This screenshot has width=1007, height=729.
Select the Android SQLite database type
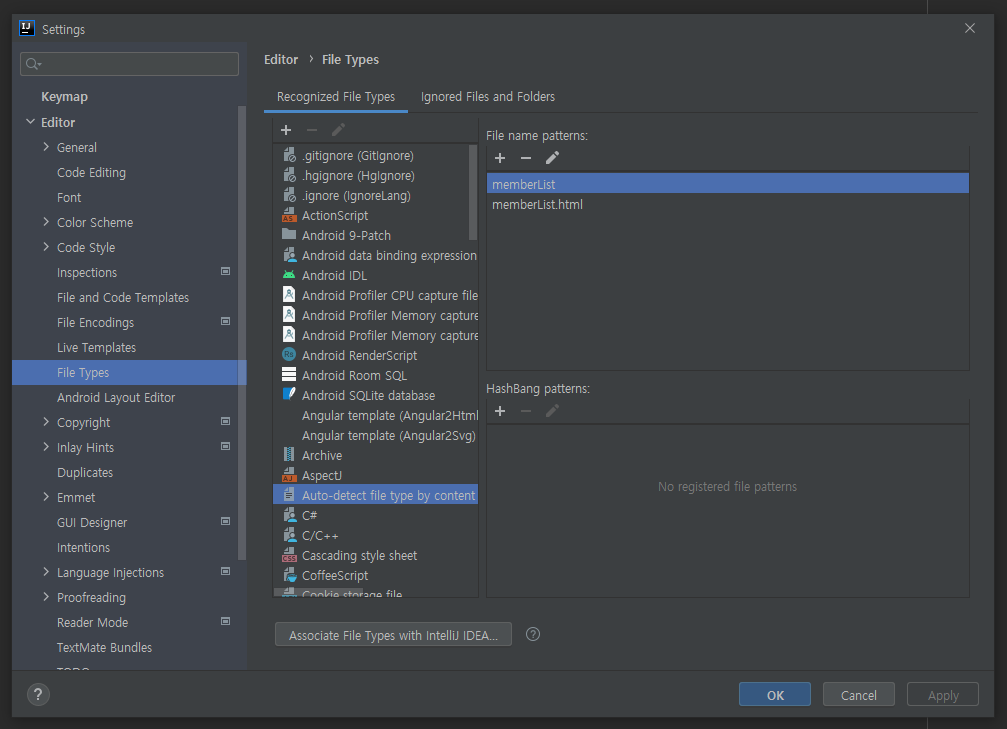(376, 396)
